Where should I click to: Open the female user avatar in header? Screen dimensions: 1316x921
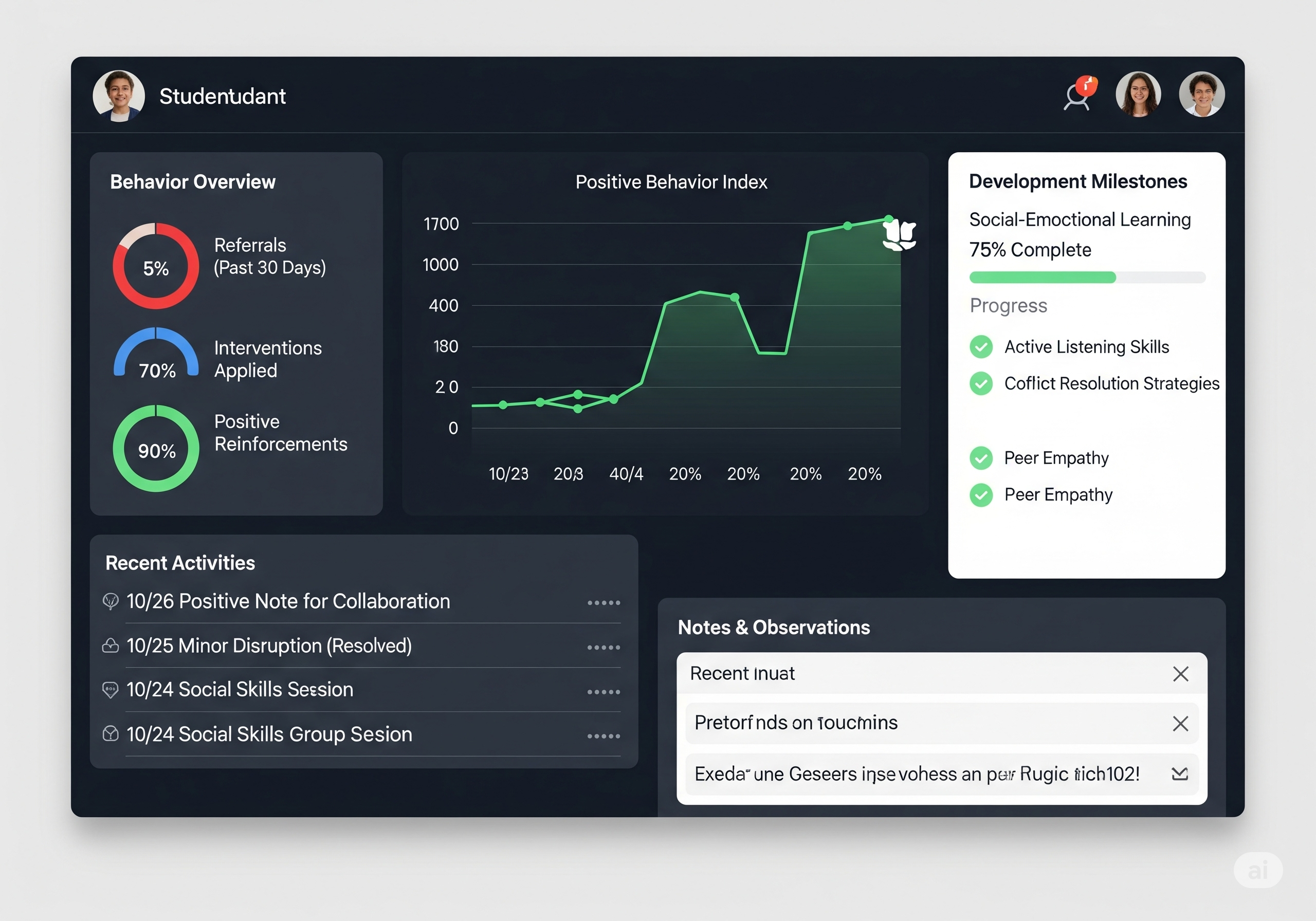[x=1138, y=95]
